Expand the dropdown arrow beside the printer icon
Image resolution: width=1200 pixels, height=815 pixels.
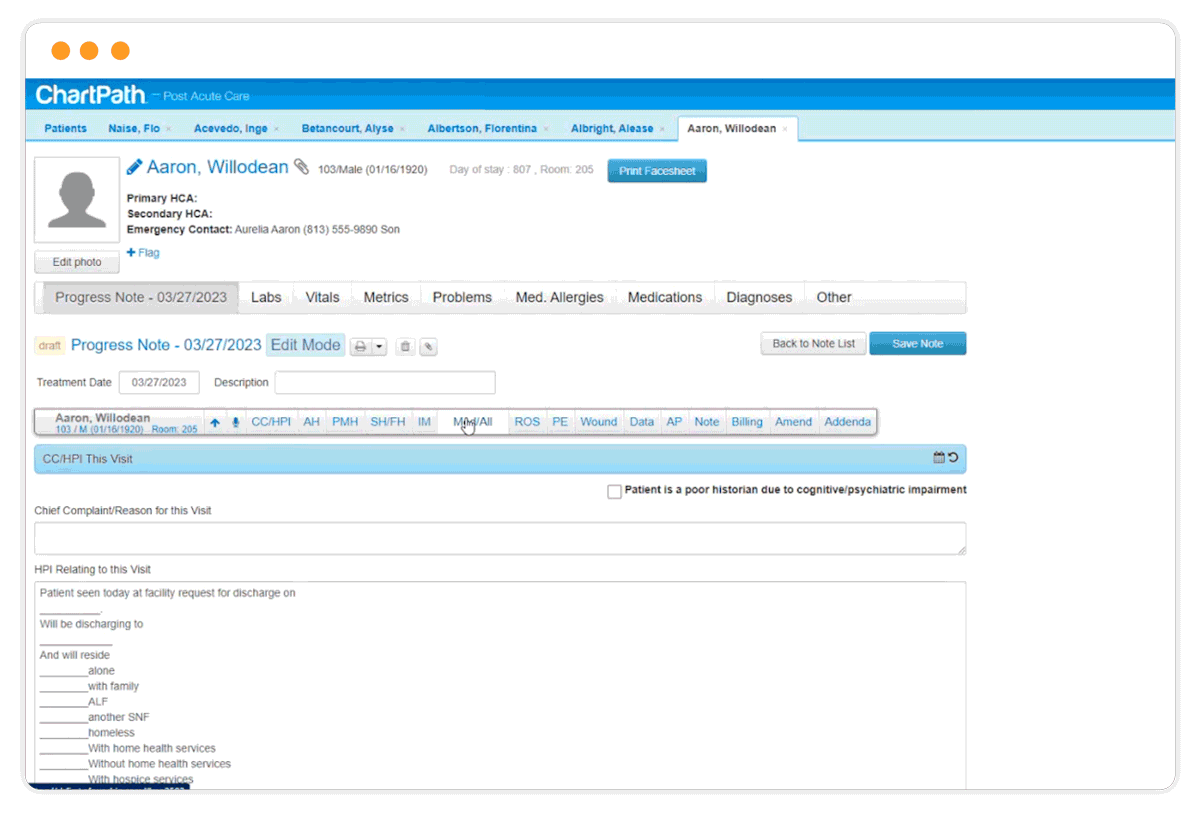pyautogui.click(x=379, y=346)
